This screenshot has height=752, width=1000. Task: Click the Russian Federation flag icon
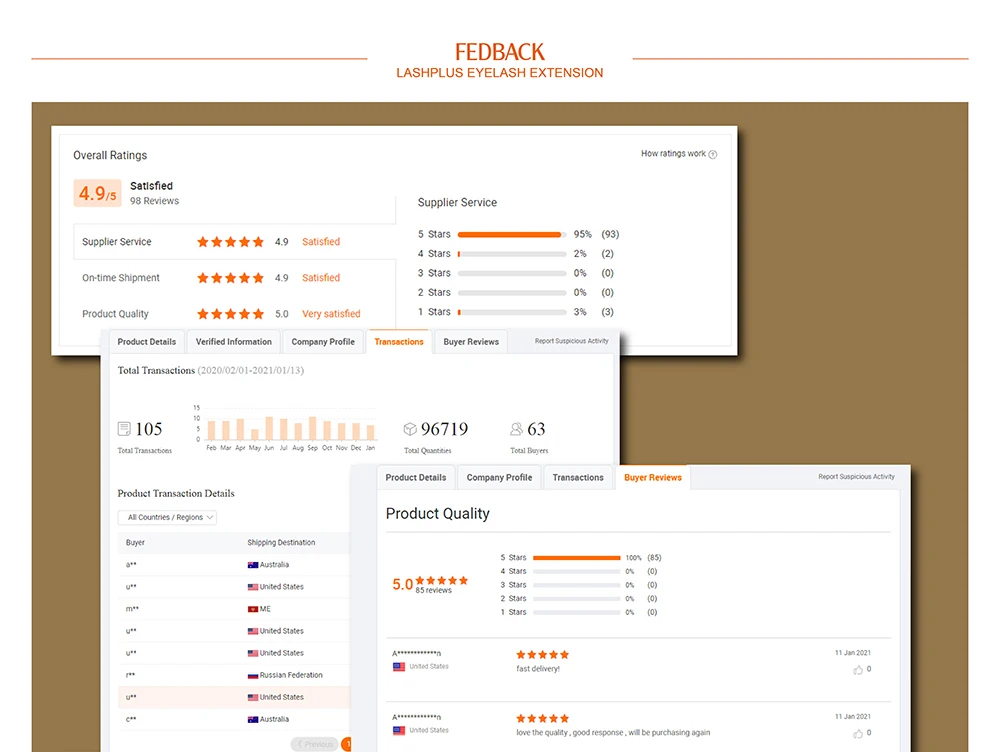[x=253, y=675]
